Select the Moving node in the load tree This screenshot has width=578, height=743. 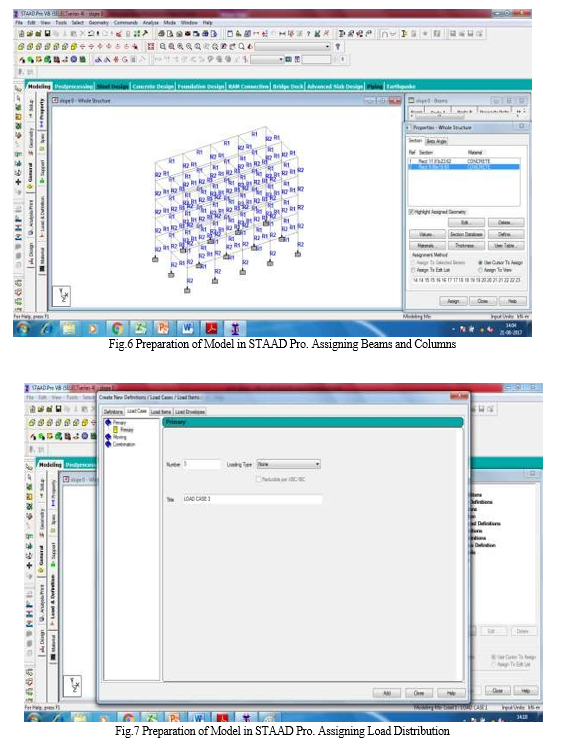[119, 437]
